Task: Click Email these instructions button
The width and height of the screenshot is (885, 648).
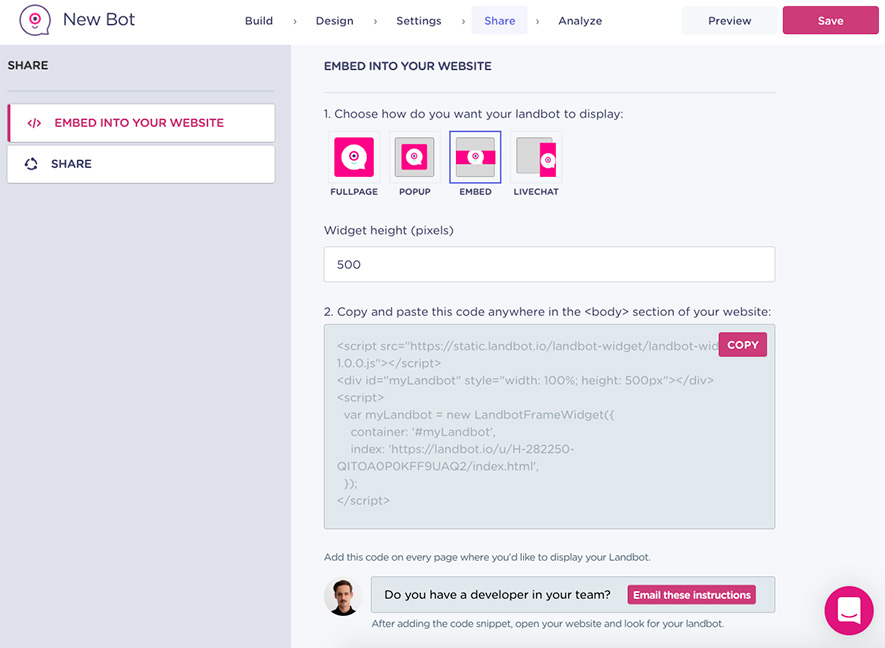Action: click(x=691, y=595)
